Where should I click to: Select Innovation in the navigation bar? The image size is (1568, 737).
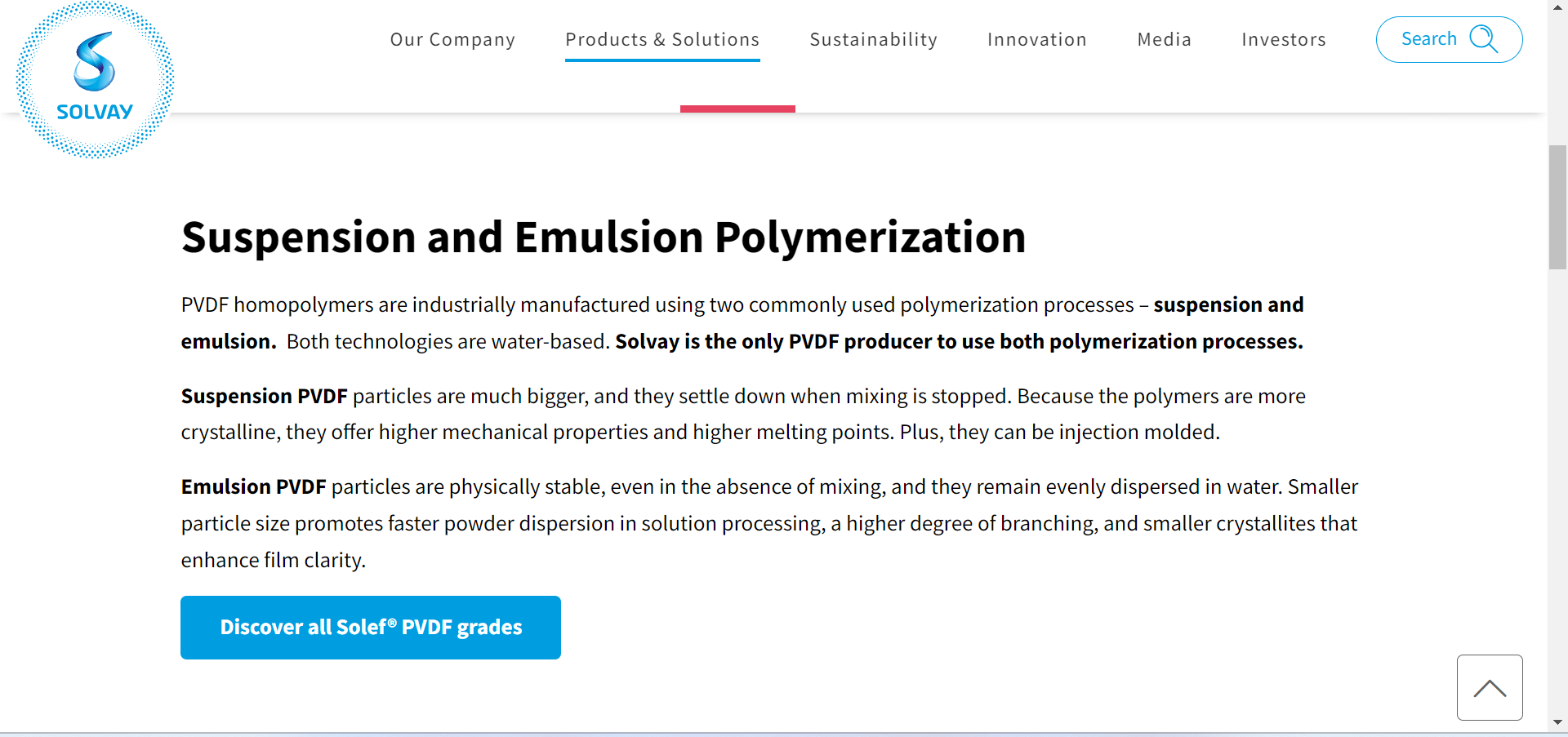click(1036, 39)
